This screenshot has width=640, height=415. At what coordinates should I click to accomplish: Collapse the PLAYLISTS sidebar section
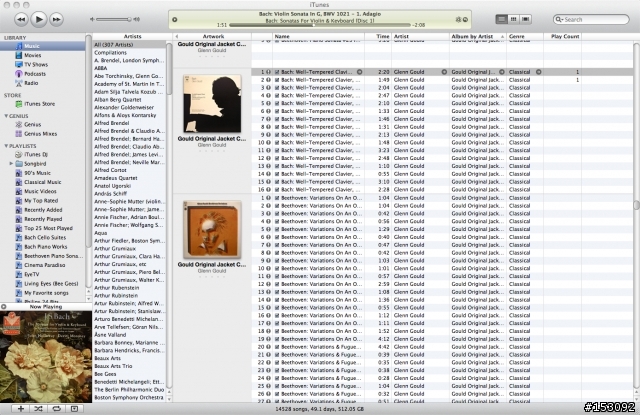point(6,146)
